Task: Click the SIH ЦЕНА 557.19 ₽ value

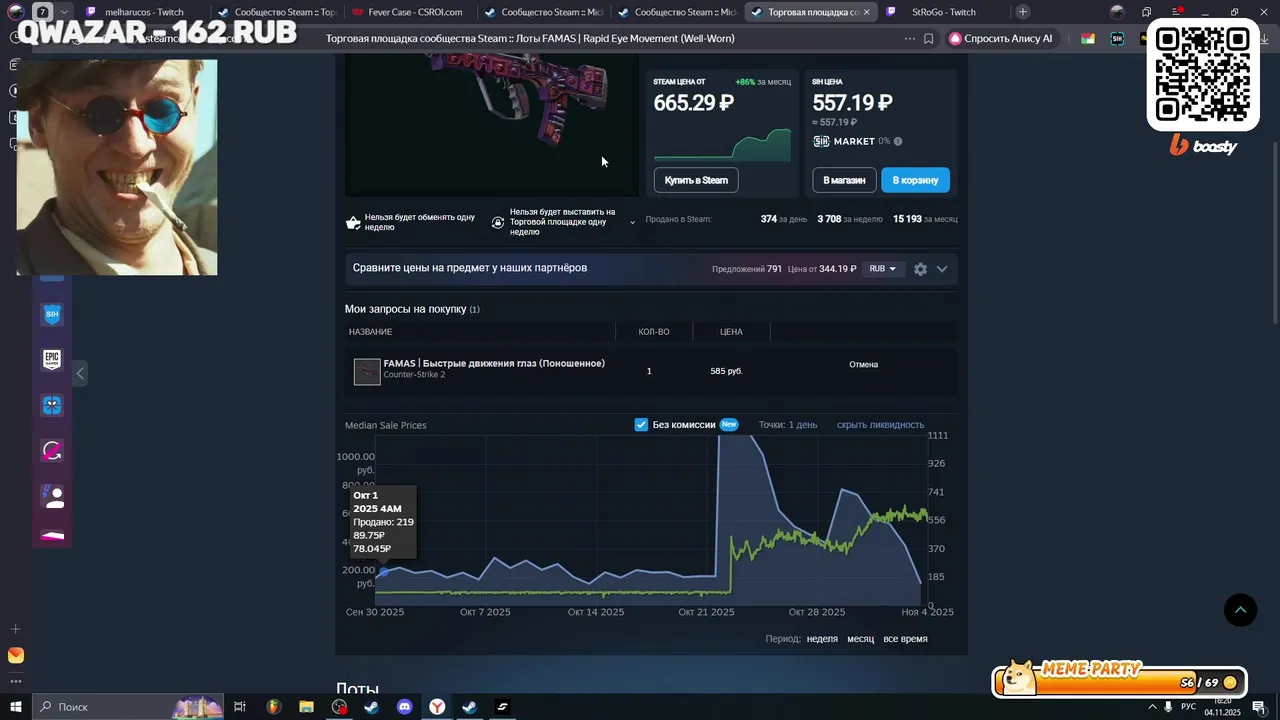Action: click(x=852, y=103)
